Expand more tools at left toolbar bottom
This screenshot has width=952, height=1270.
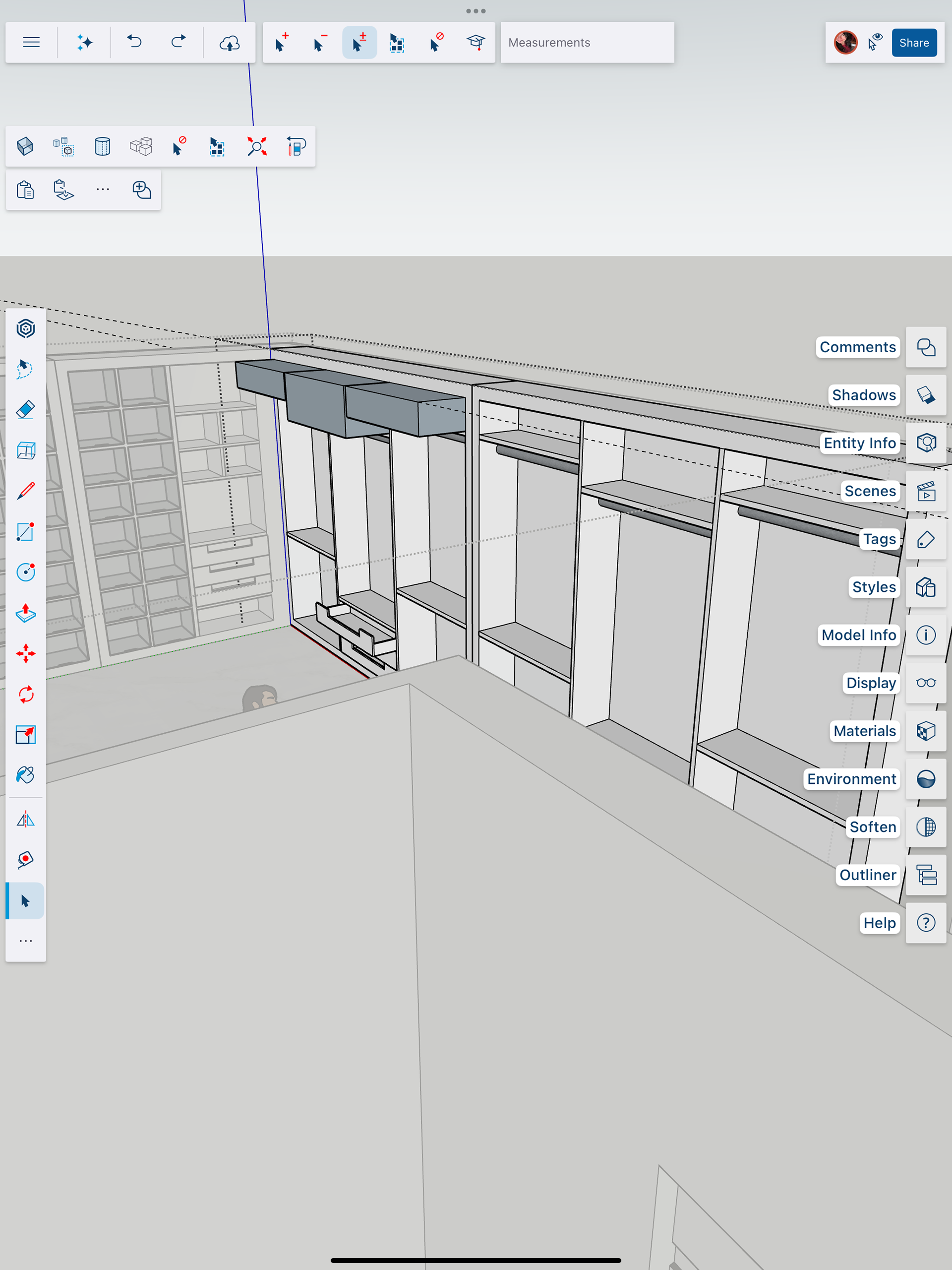(x=25, y=941)
